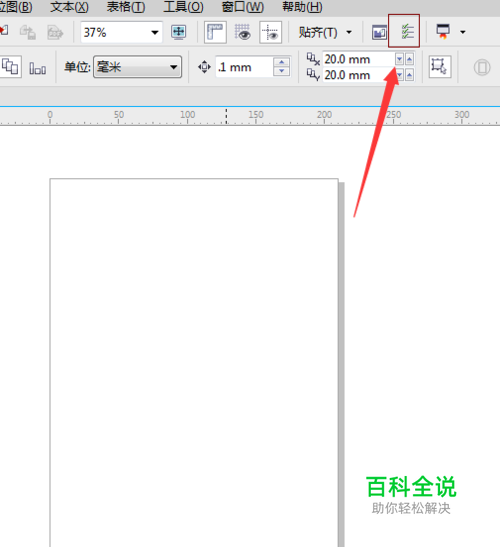Open the 帮助(H) menu
Screen dimensions: 500x547
302,7
